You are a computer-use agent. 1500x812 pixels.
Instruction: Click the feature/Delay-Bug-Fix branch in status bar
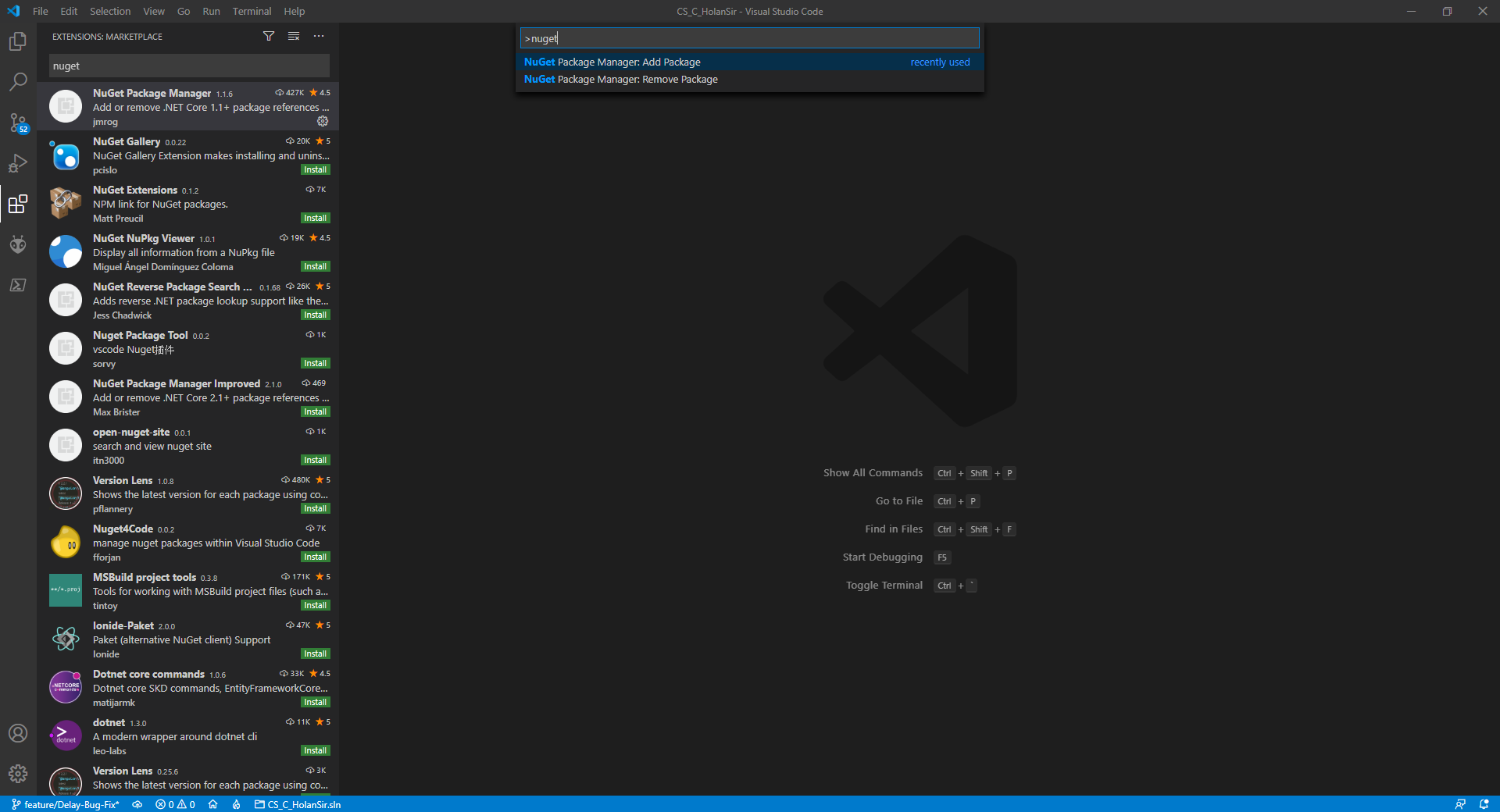(x=66, y=804)
